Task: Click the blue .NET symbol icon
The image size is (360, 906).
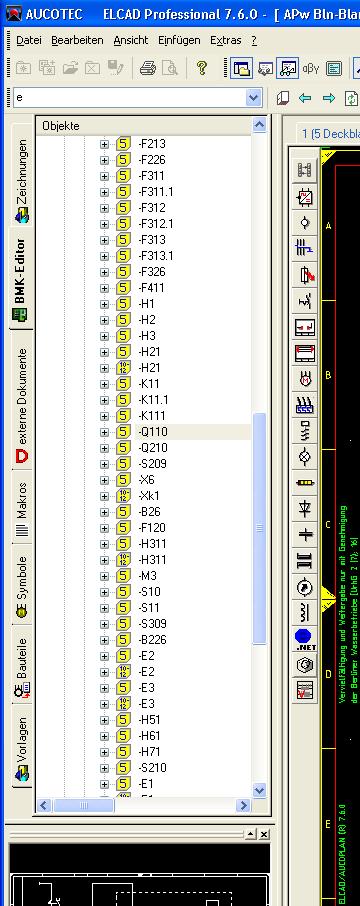Action: coord(305,640)
